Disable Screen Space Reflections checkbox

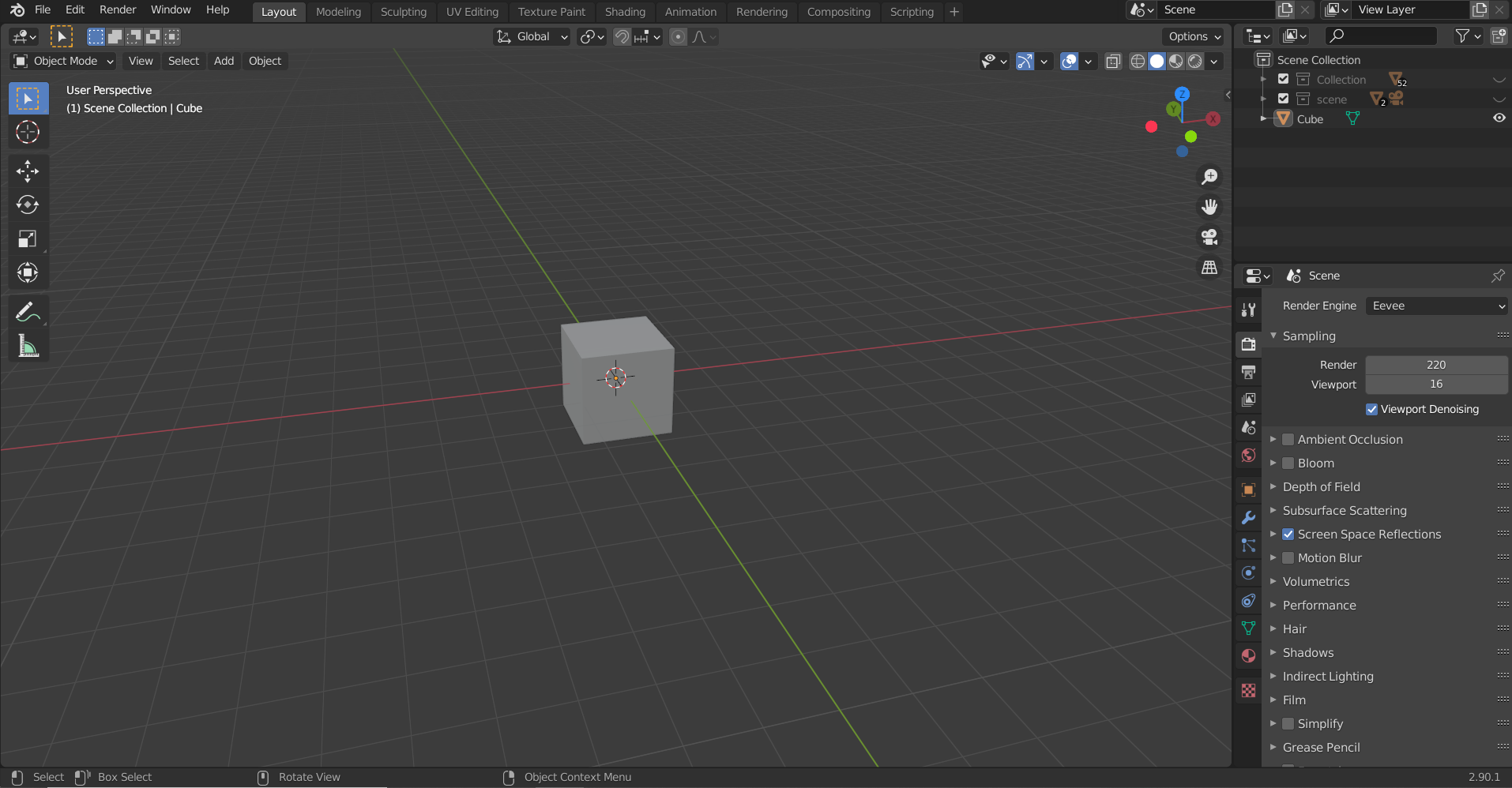click(1288, 534)
